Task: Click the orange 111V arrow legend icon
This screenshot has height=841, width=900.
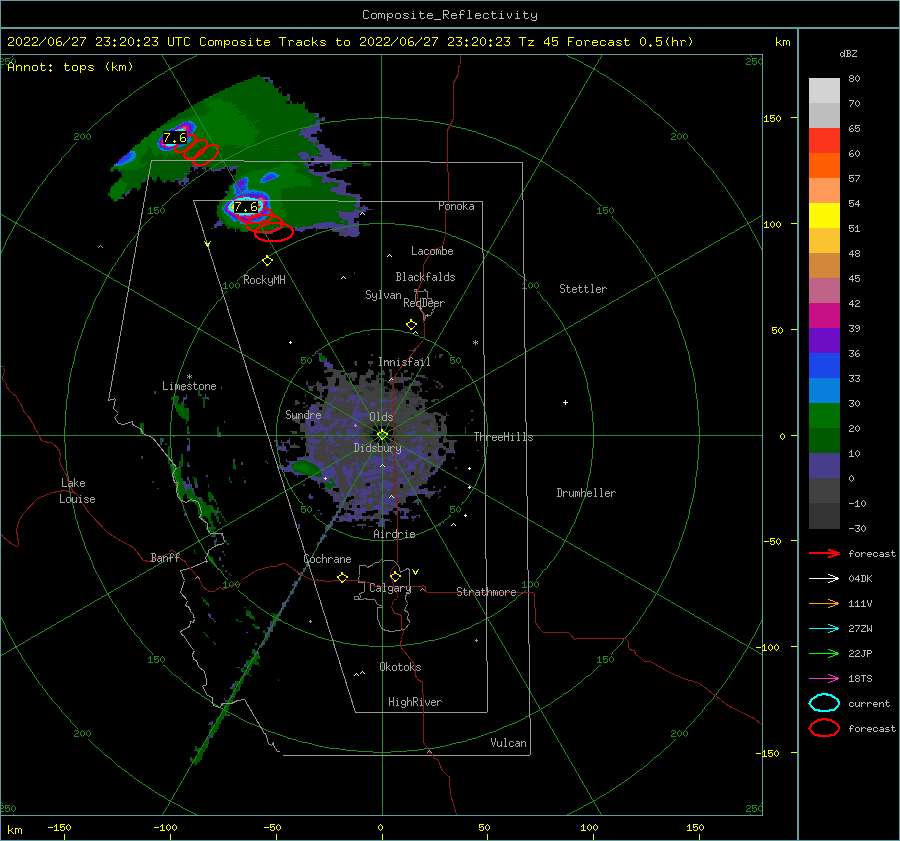Action: tap(824, 603)
